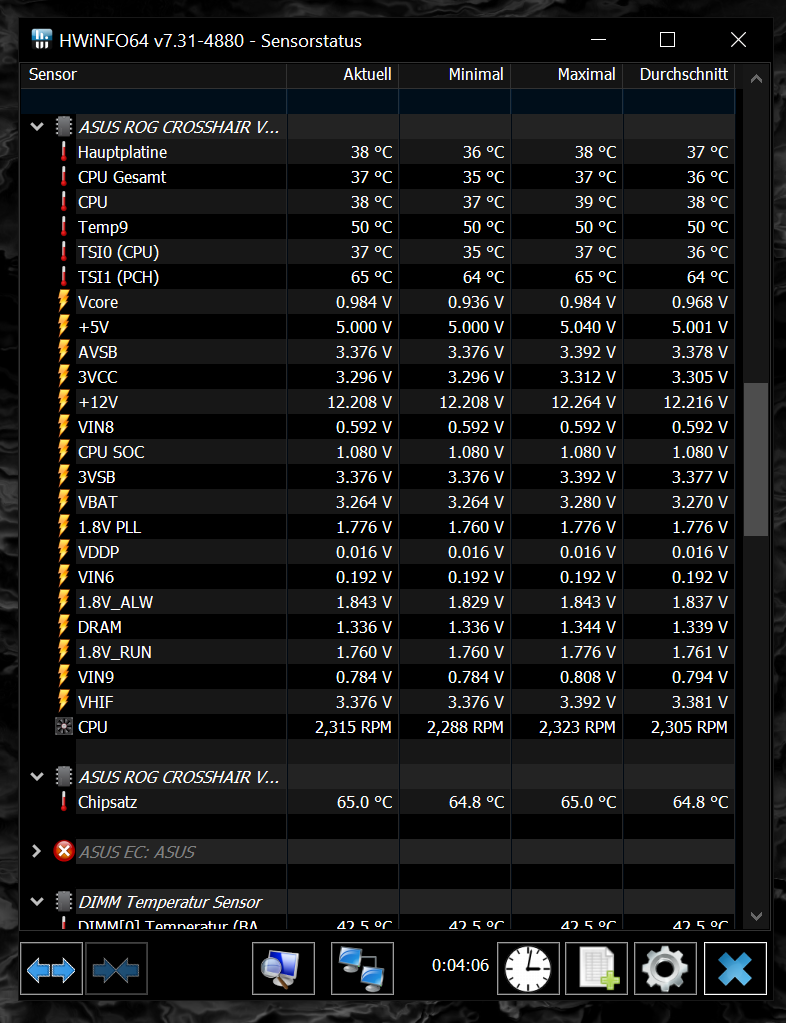
Task: Maximize the HWiNFO64 window
Action: (x=667, y=40)
